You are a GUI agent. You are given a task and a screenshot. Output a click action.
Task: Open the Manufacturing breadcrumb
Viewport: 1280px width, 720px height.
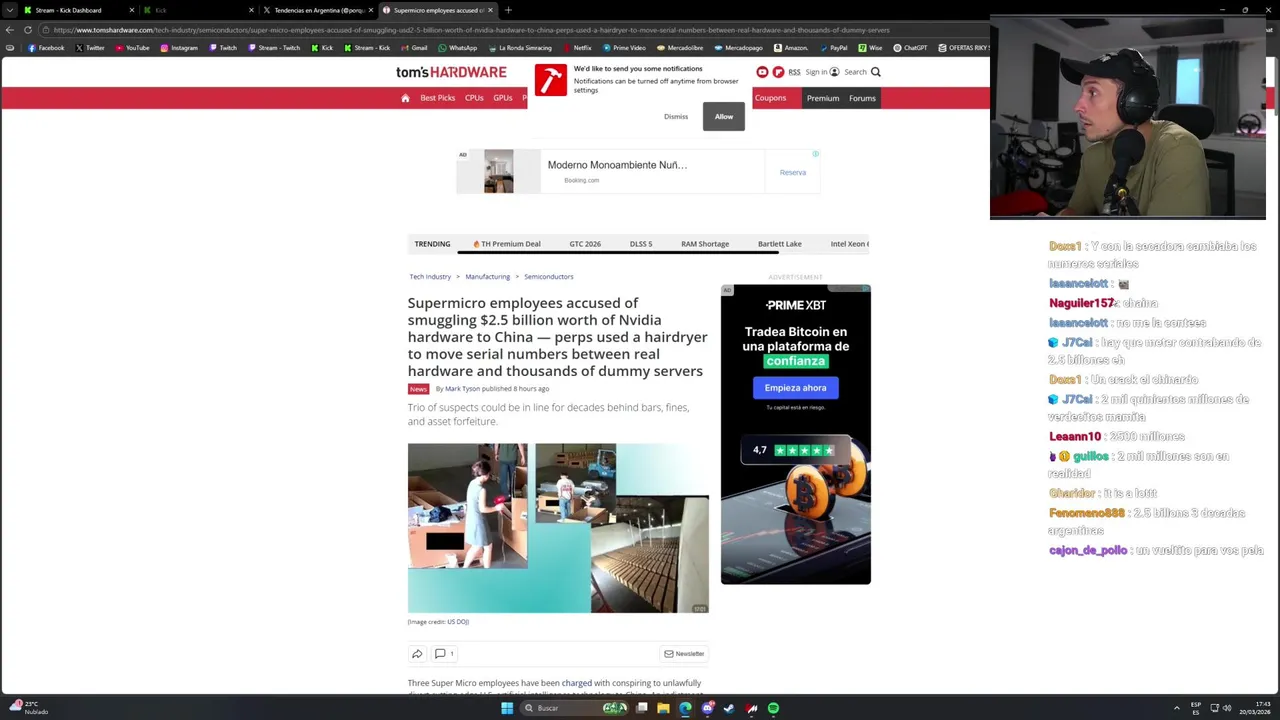tap(487, 277)
